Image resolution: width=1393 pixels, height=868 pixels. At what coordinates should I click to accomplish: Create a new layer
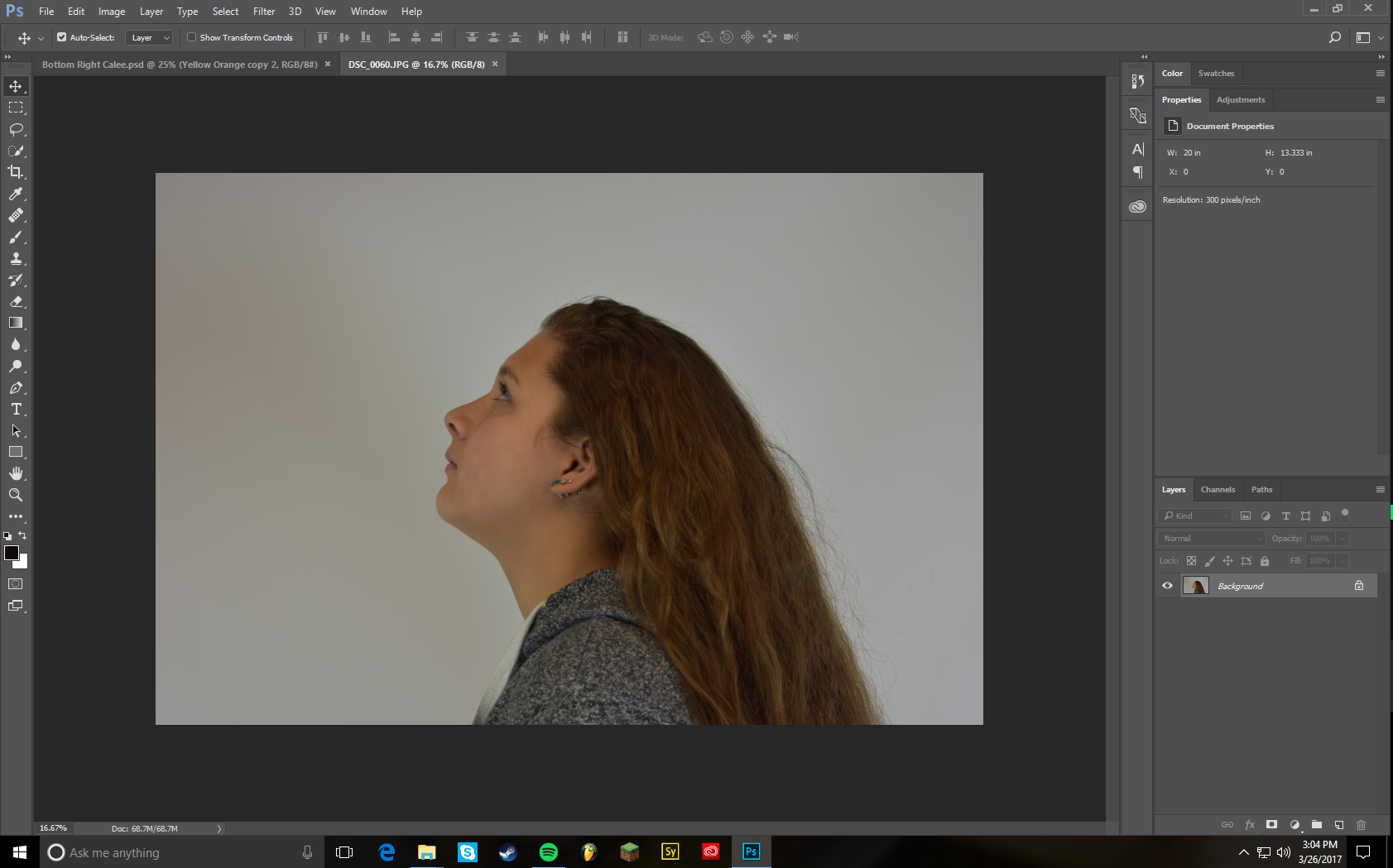(1338, 825)
